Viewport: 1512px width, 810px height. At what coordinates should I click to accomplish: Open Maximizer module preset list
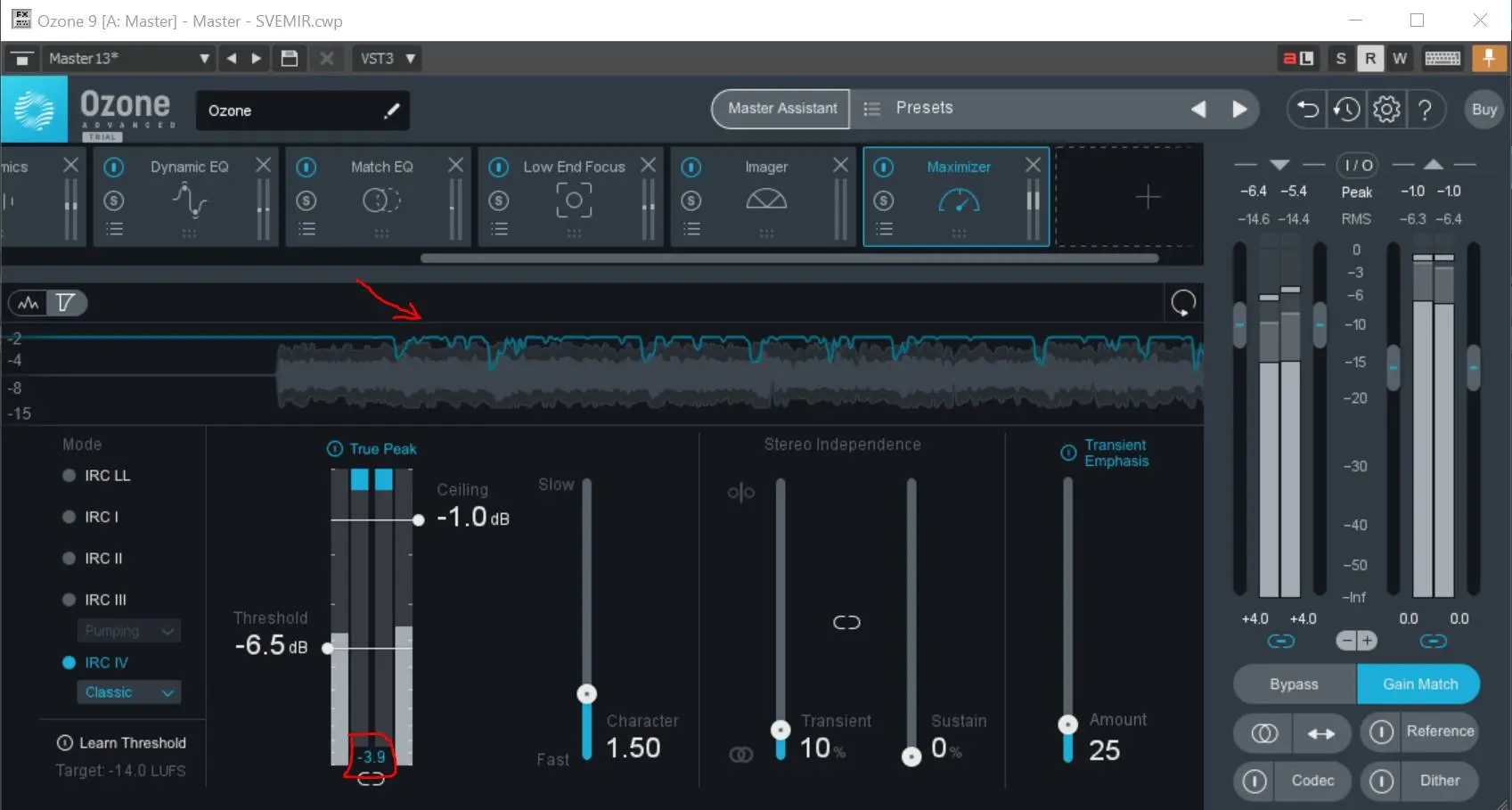(884, 230)
